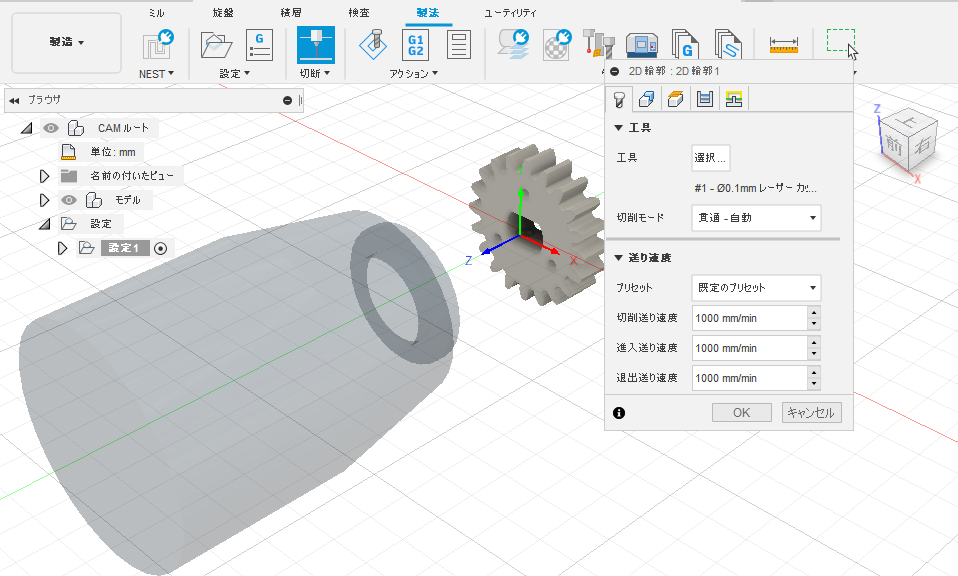
Task: Click the キャンセル button
Action: coord(811,413)
